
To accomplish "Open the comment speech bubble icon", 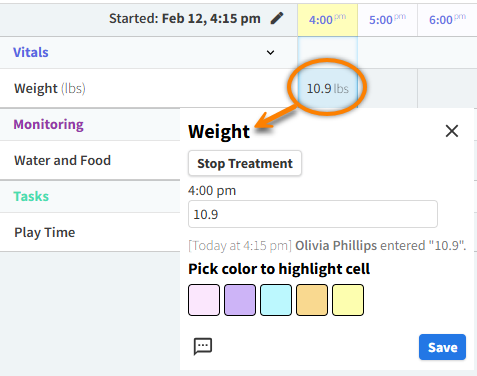I will click(x=203, y=346).
